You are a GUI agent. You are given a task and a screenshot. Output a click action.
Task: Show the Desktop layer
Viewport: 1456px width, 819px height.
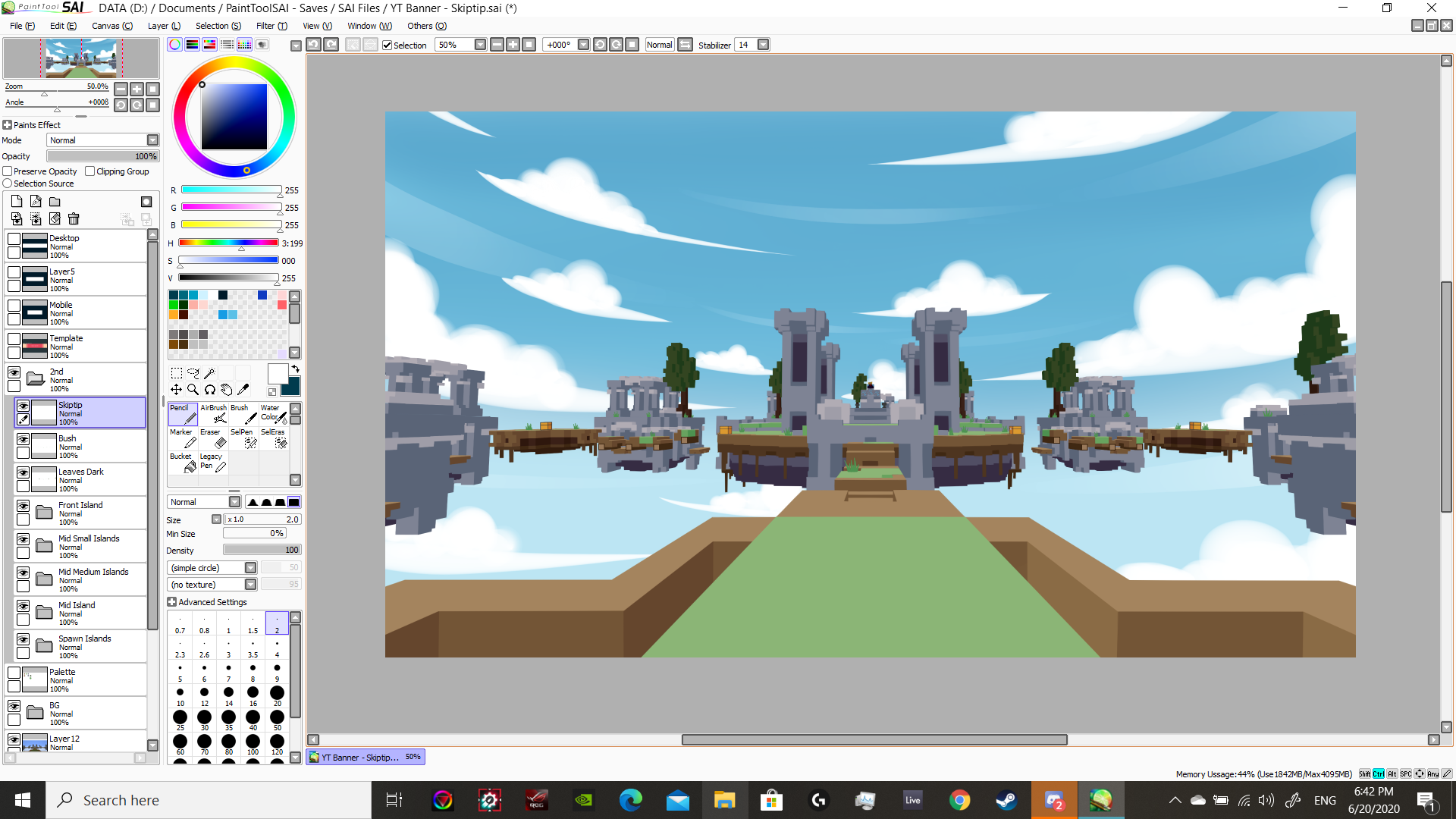(14, 239)
